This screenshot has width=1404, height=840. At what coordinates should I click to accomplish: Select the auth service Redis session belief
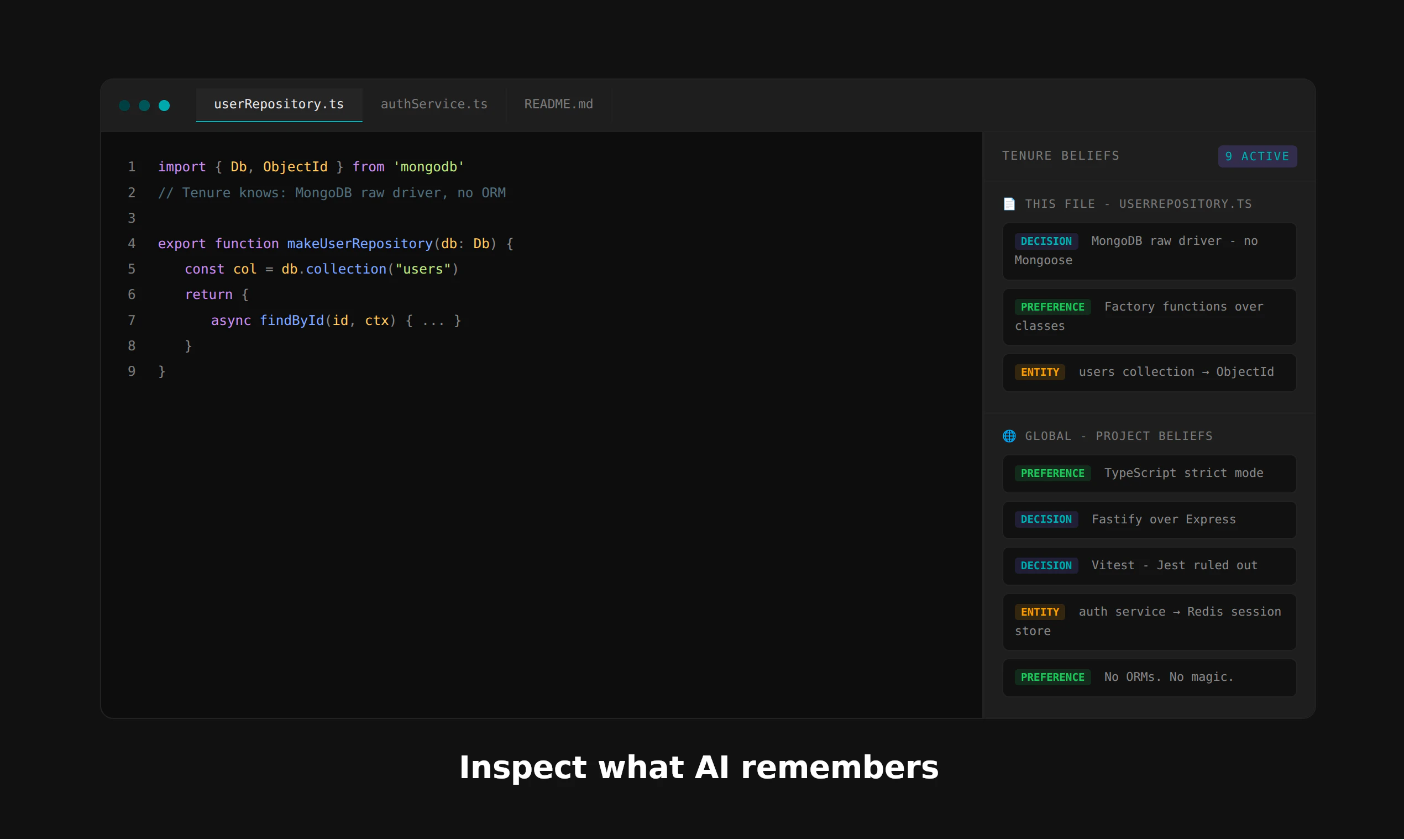click(x=1149, y=622)
